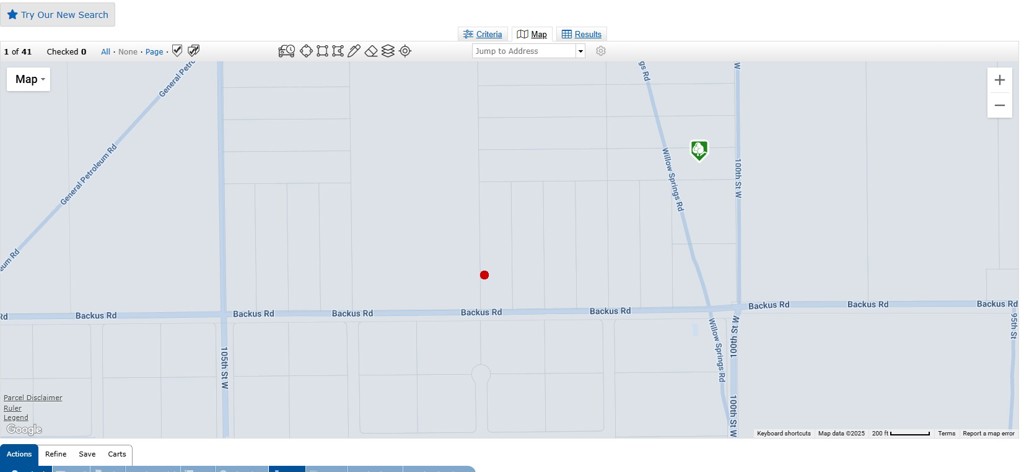Switch to the Criteria tab
The image size is (1024, 472).
pyautogui.click(x=482, y=34)
